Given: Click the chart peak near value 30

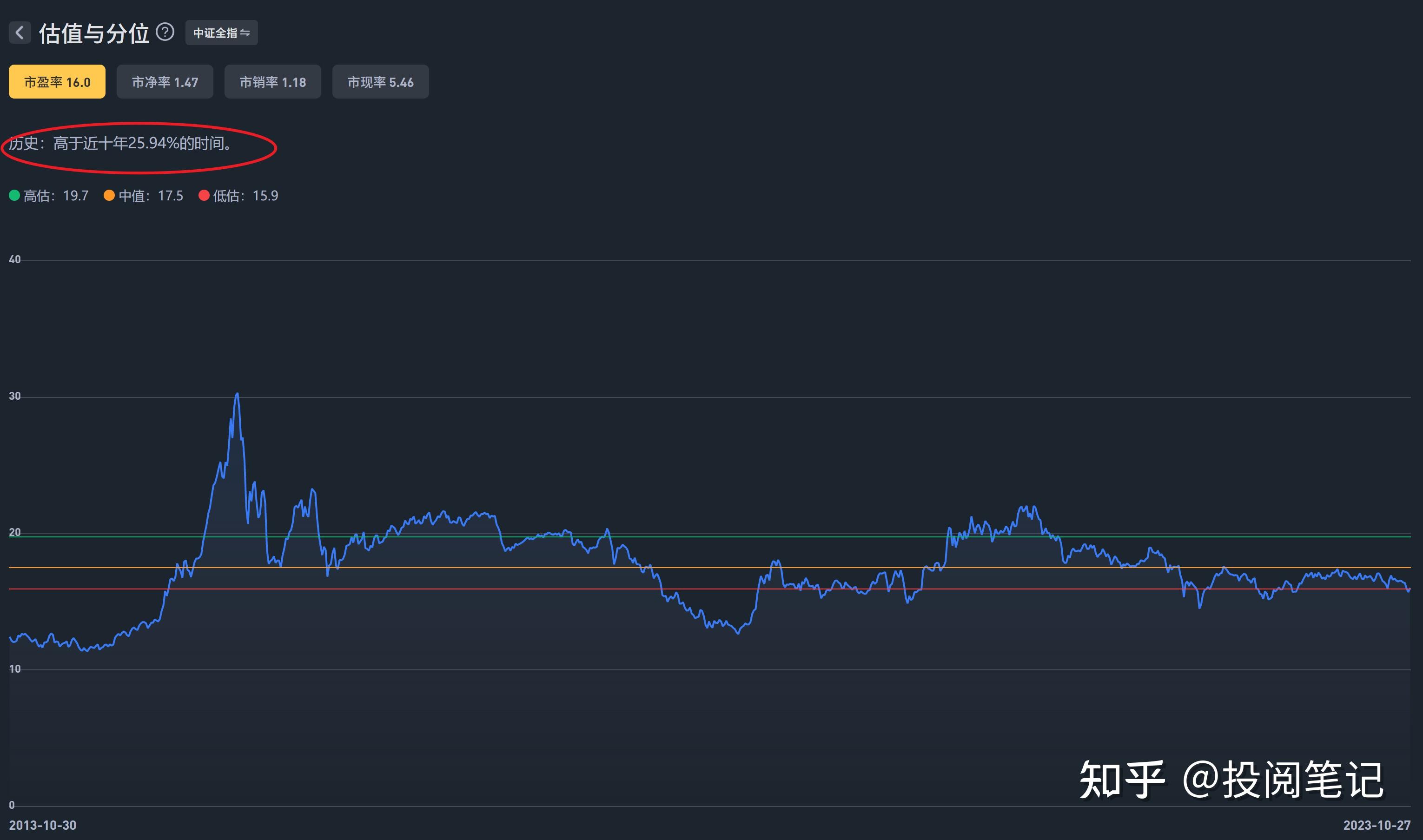Looking at the screenshot, I should 237,394.
